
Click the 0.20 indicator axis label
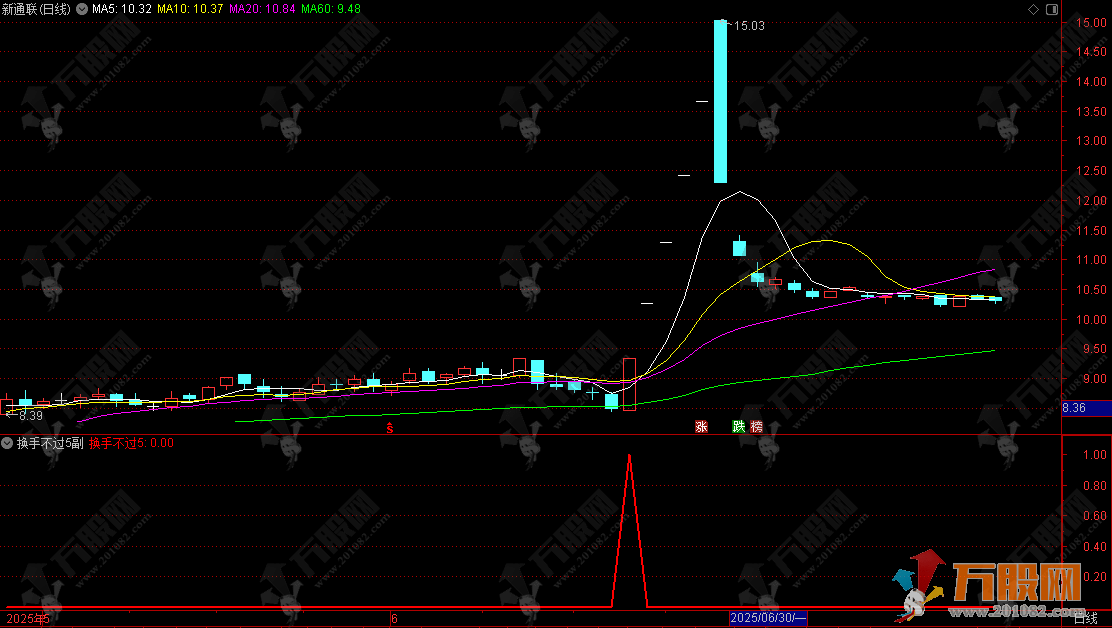[x=1095, y=577]
